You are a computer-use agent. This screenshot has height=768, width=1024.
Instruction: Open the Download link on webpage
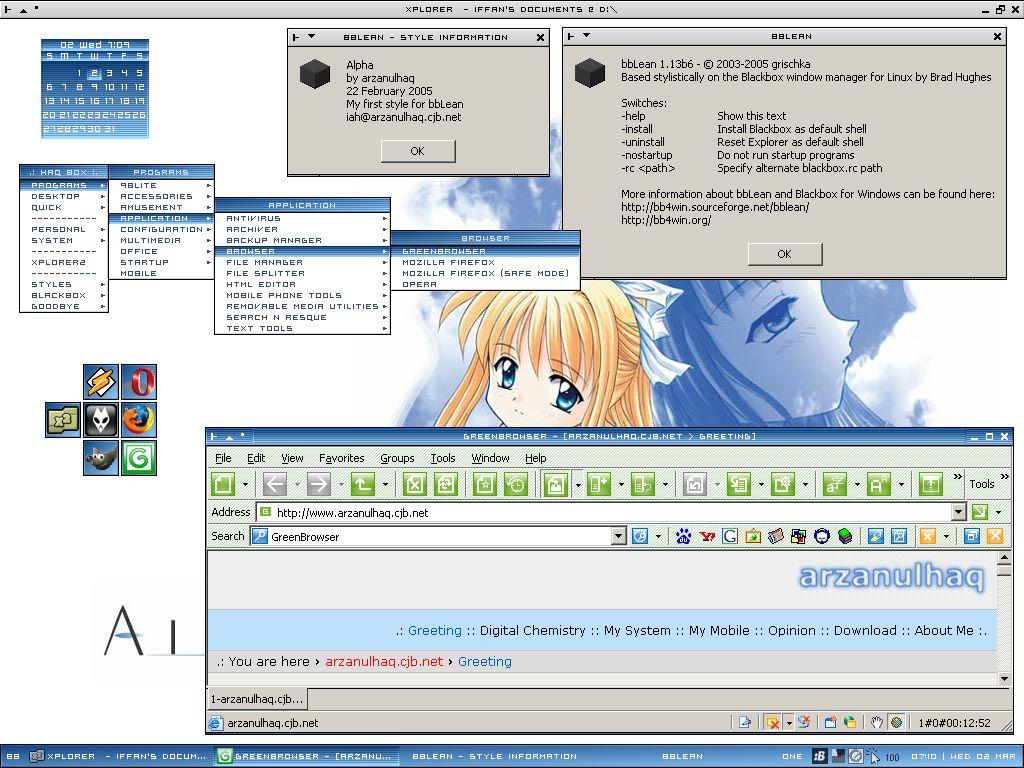[865, 630]
